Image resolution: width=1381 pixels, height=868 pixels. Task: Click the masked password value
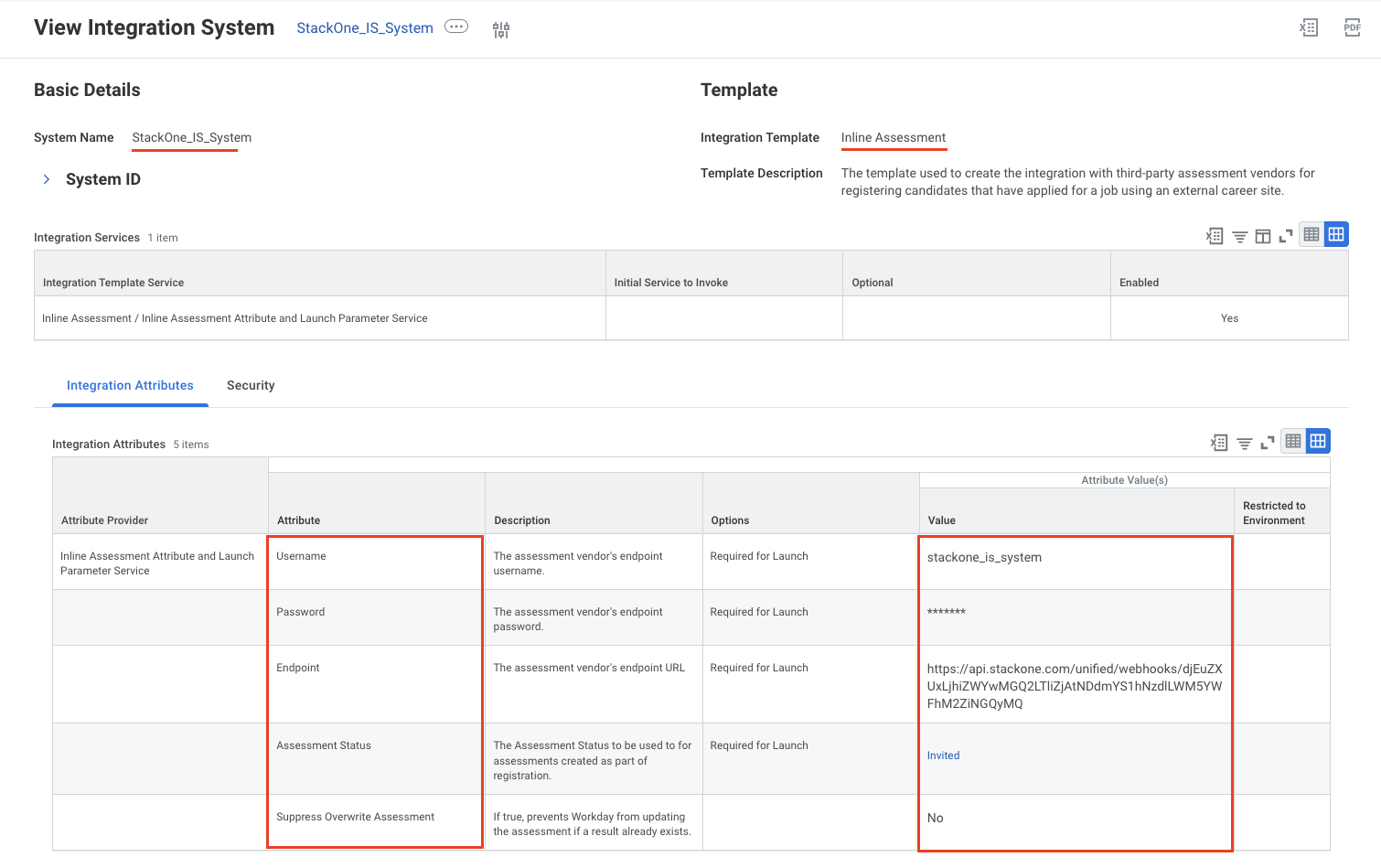[946, 613]
